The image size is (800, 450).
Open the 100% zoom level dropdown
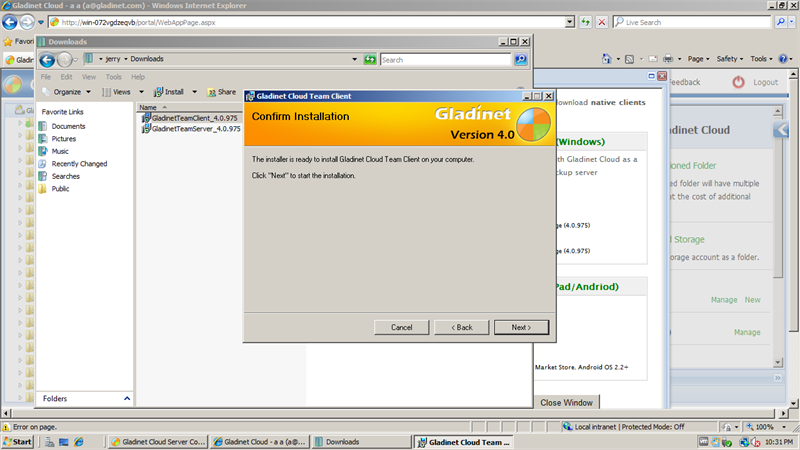pyautogui.click(x=784, y=427)
